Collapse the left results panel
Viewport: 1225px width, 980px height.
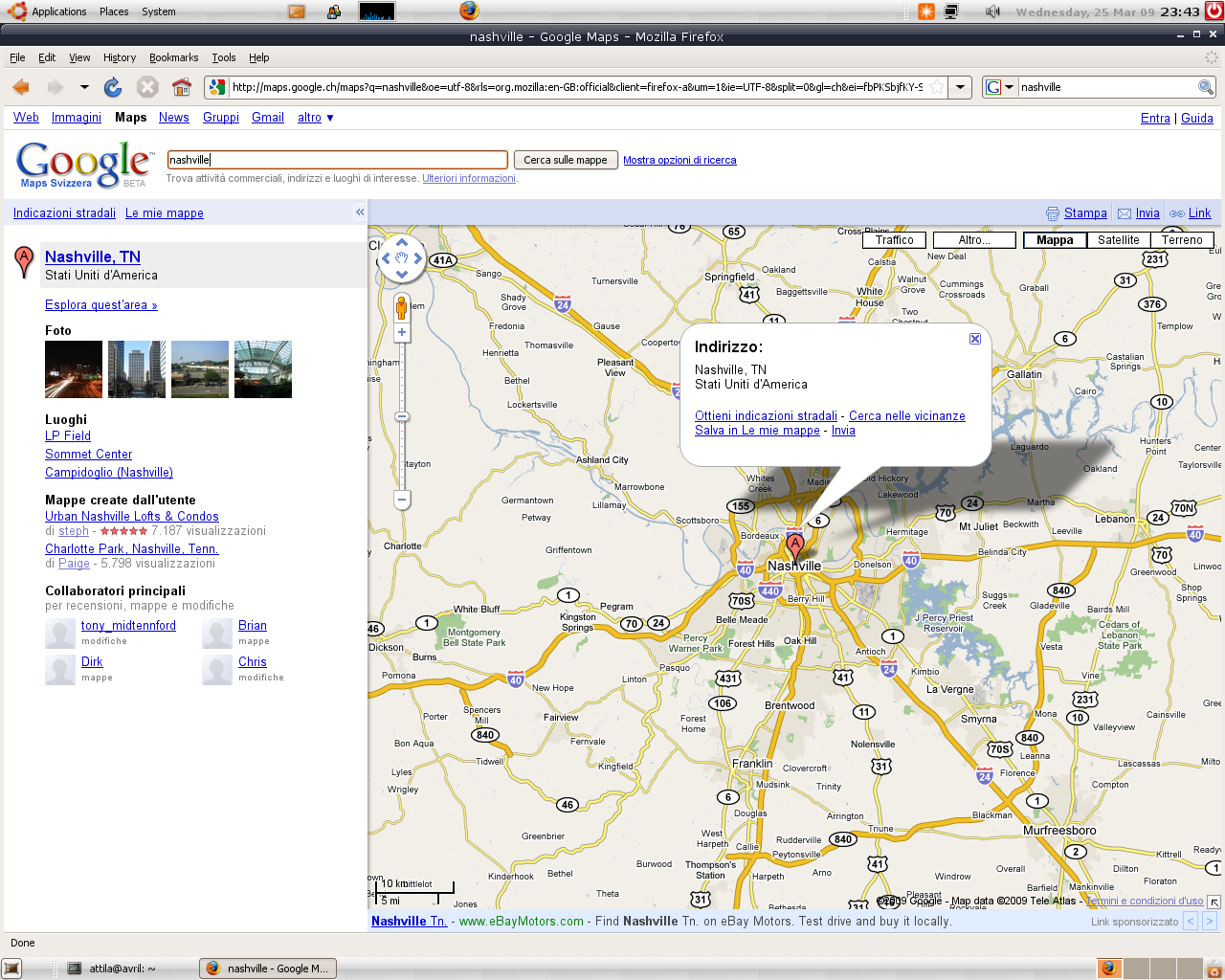coord(360,212)
